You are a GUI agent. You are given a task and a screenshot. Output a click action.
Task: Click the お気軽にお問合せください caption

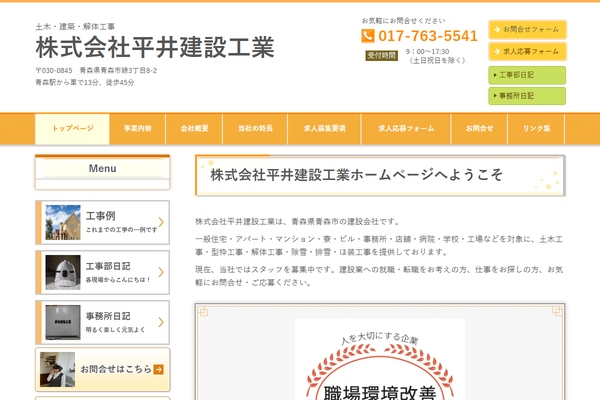coord(403,21)
